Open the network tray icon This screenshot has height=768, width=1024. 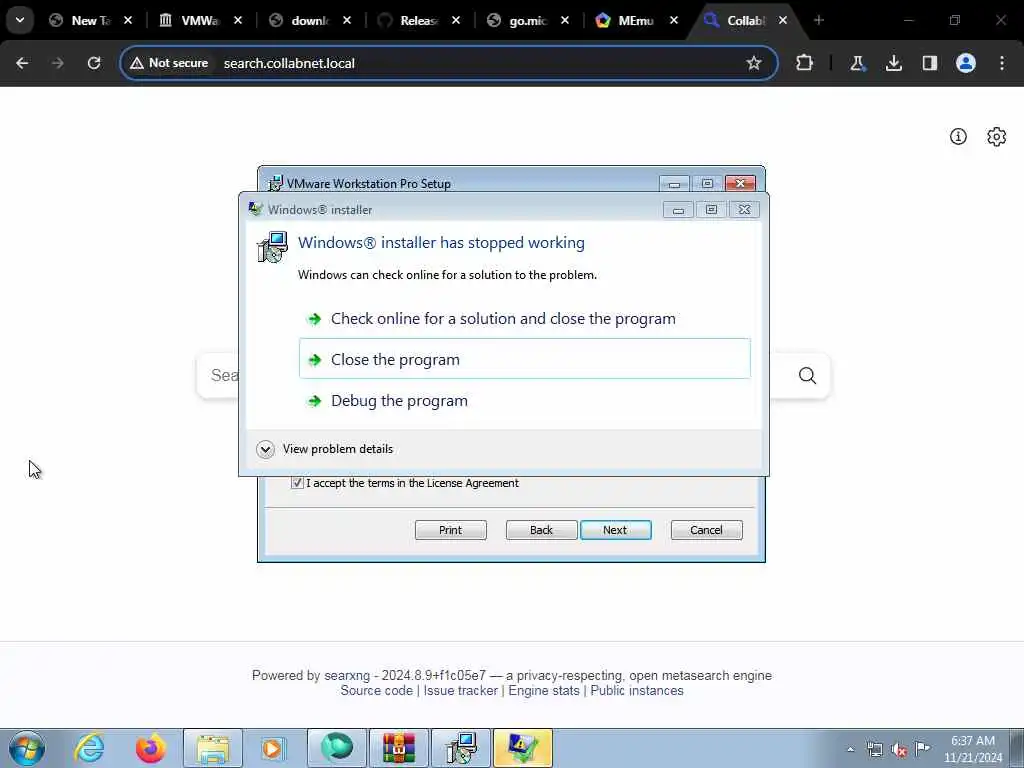tap(874, 750)
